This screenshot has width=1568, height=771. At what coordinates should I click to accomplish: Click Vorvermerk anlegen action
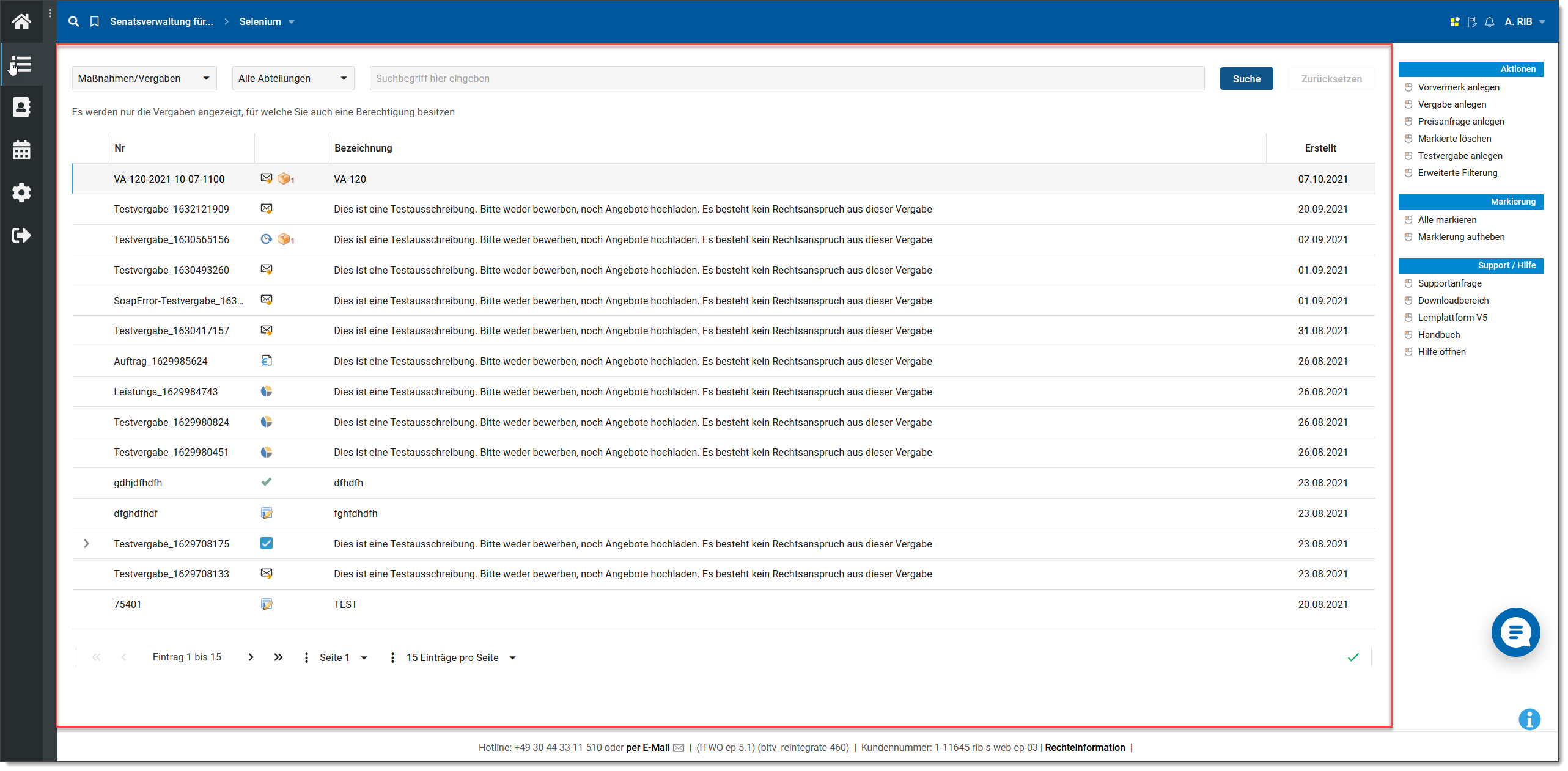(1458, 87)
